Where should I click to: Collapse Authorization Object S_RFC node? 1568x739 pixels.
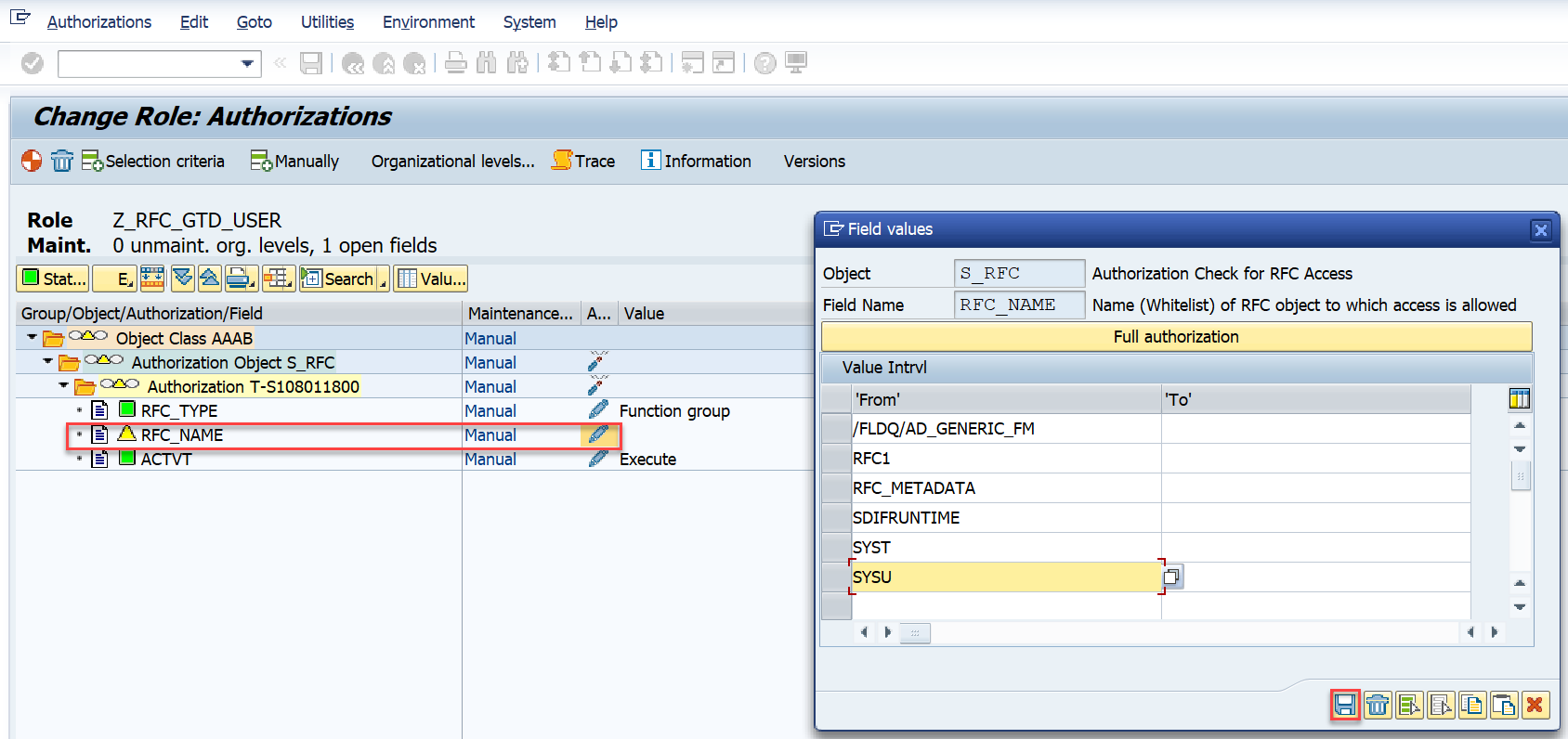click(48, 362)
